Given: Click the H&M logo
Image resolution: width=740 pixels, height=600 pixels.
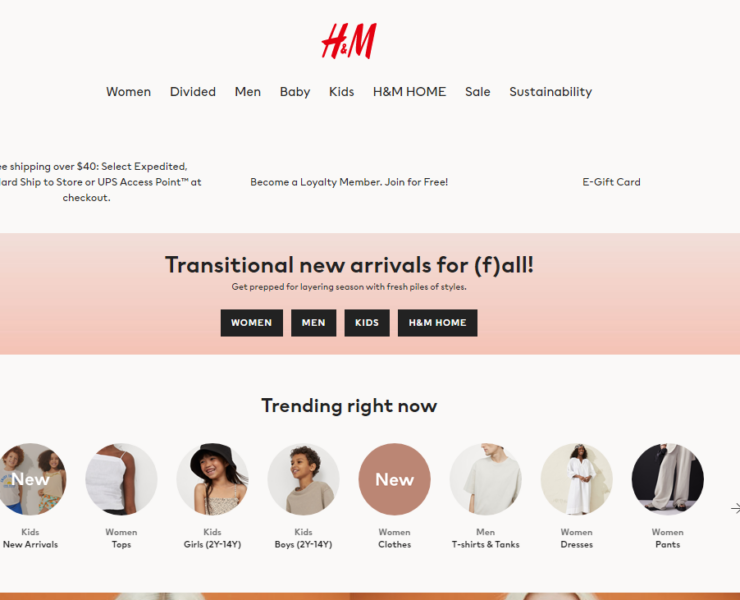Looking at the screenshot, I should 349,41.
